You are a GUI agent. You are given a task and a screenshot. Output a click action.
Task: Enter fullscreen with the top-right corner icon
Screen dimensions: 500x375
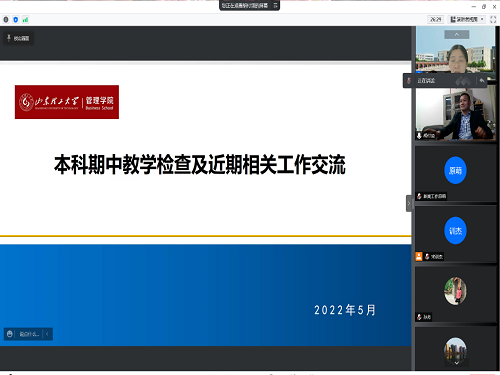click(x=493, y=20)
